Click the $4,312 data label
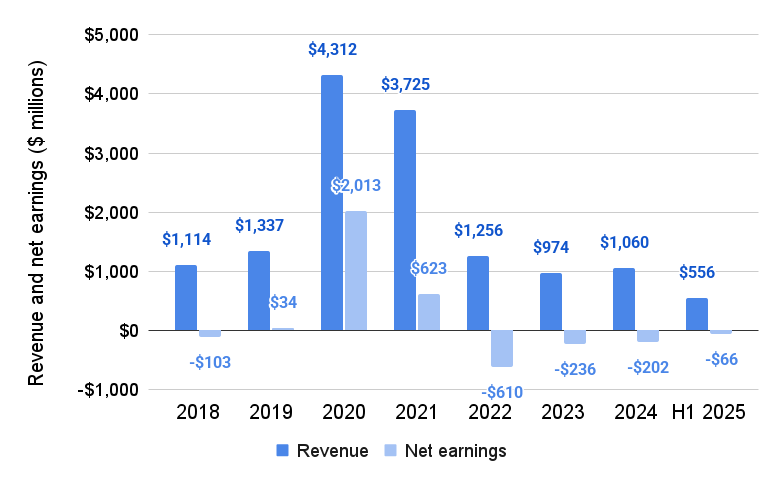783x485 pixels. pyautogui.click(x=332, y=49)
